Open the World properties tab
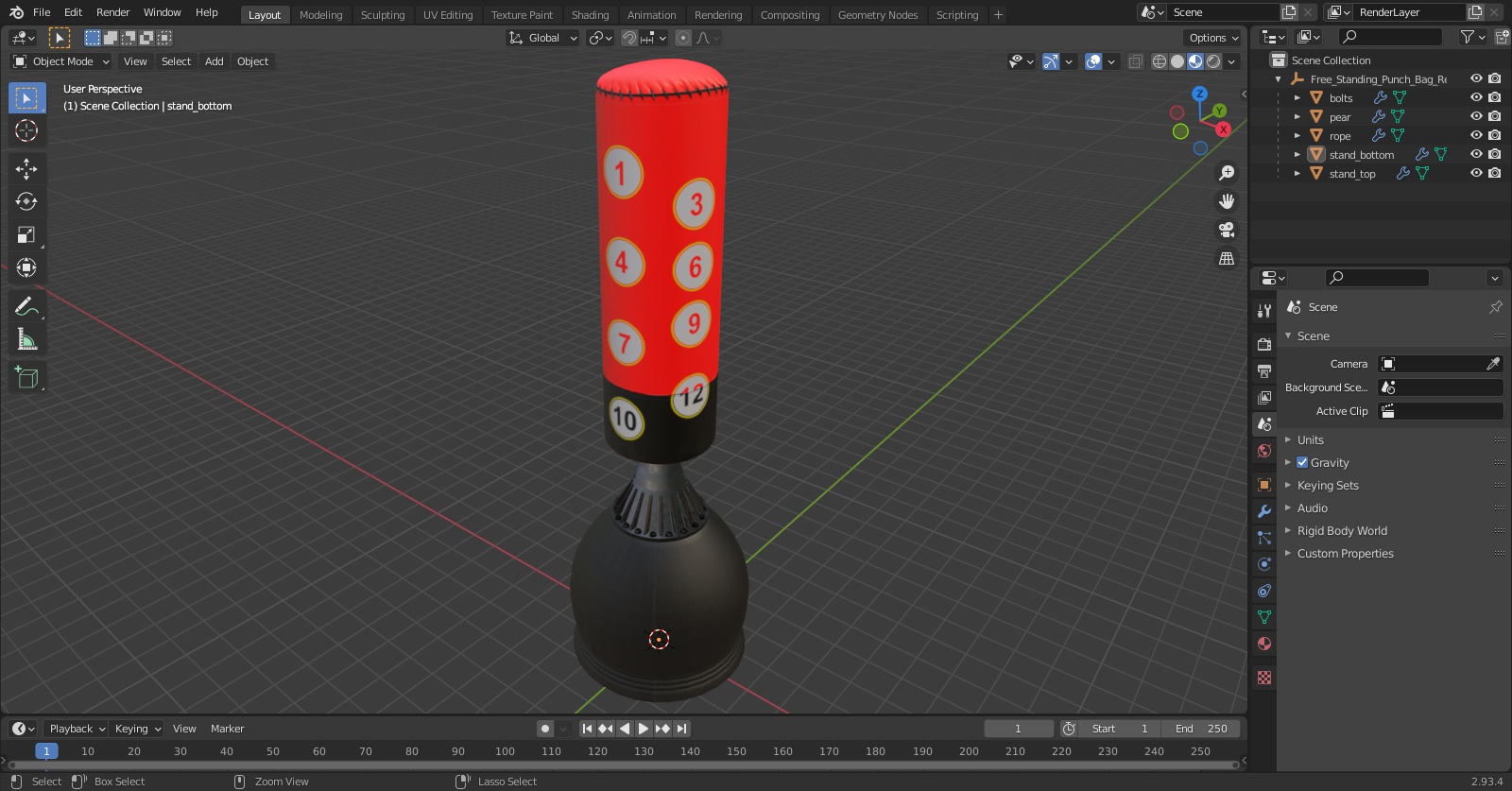This screenshot has height=791, width=1512. tap(1264, 451)
